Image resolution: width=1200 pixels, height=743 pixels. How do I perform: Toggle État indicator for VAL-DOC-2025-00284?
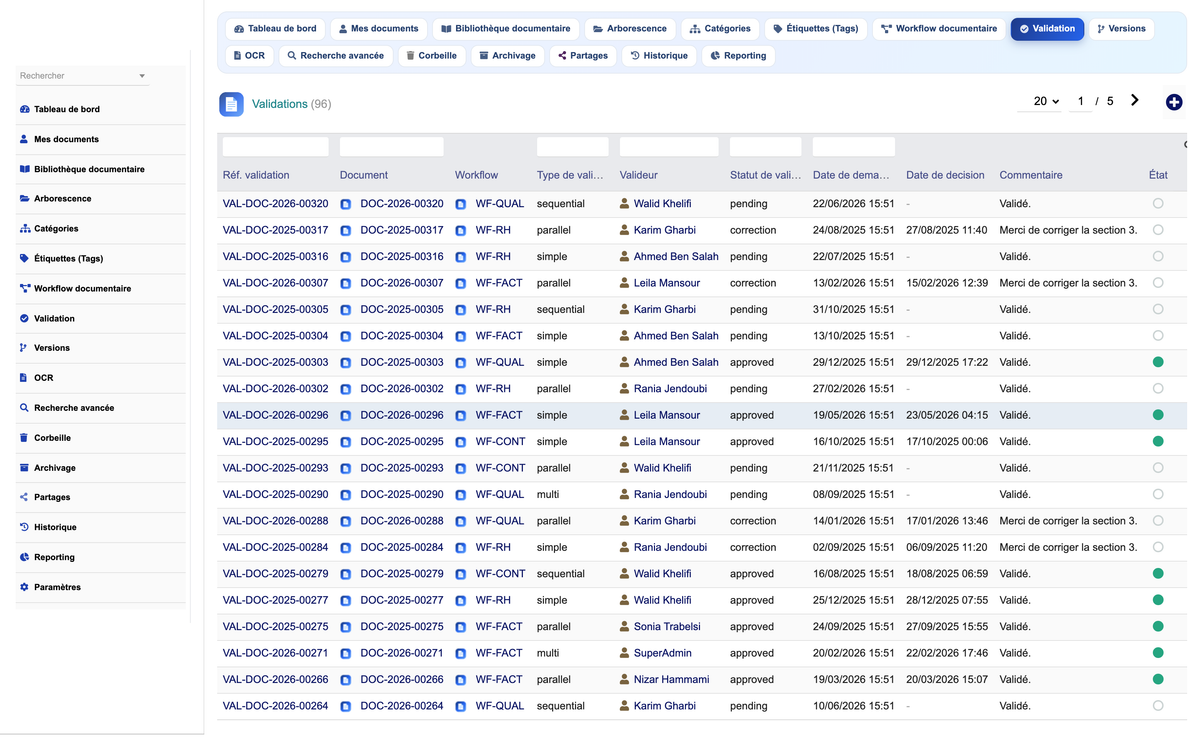1158,547
